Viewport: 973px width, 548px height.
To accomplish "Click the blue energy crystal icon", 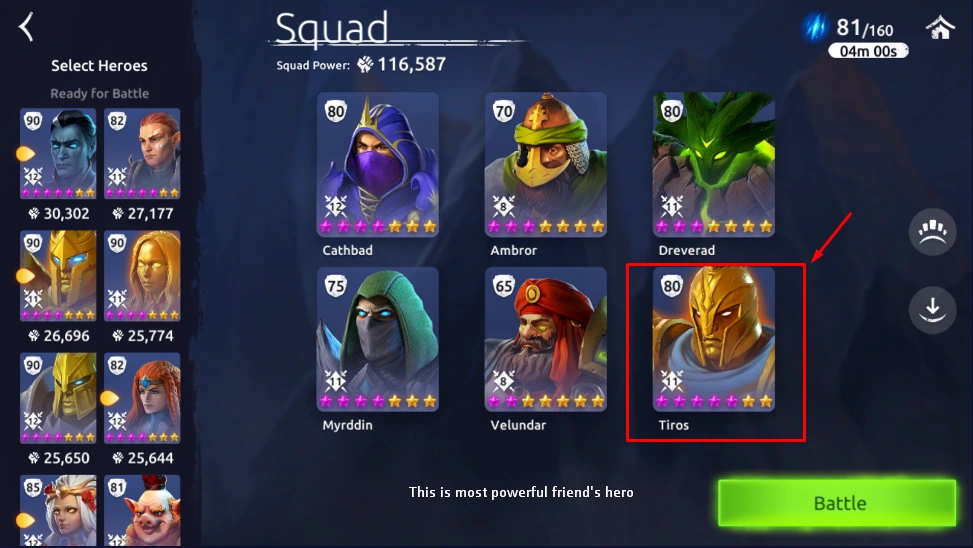I will tap(815, 27).
